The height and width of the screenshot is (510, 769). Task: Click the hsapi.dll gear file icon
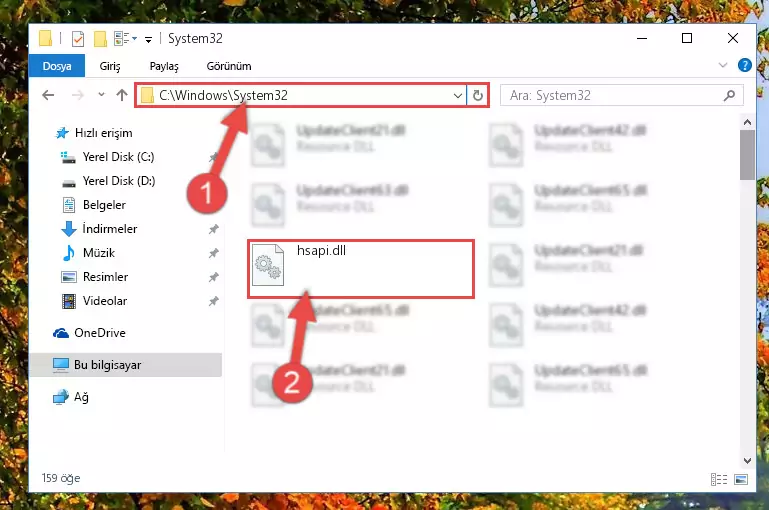pyautogui.click(x=268, y=265)
